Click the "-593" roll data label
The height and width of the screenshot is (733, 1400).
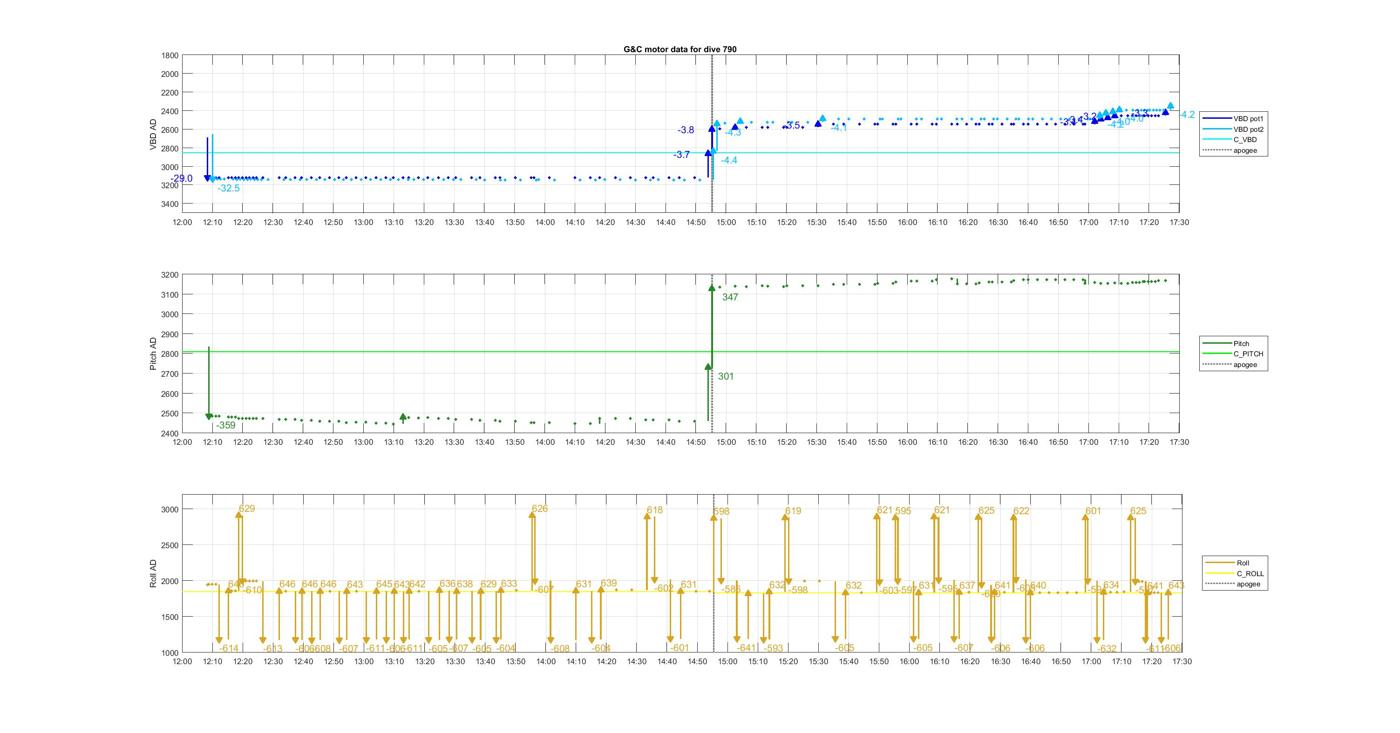click(x=773, y=648)
